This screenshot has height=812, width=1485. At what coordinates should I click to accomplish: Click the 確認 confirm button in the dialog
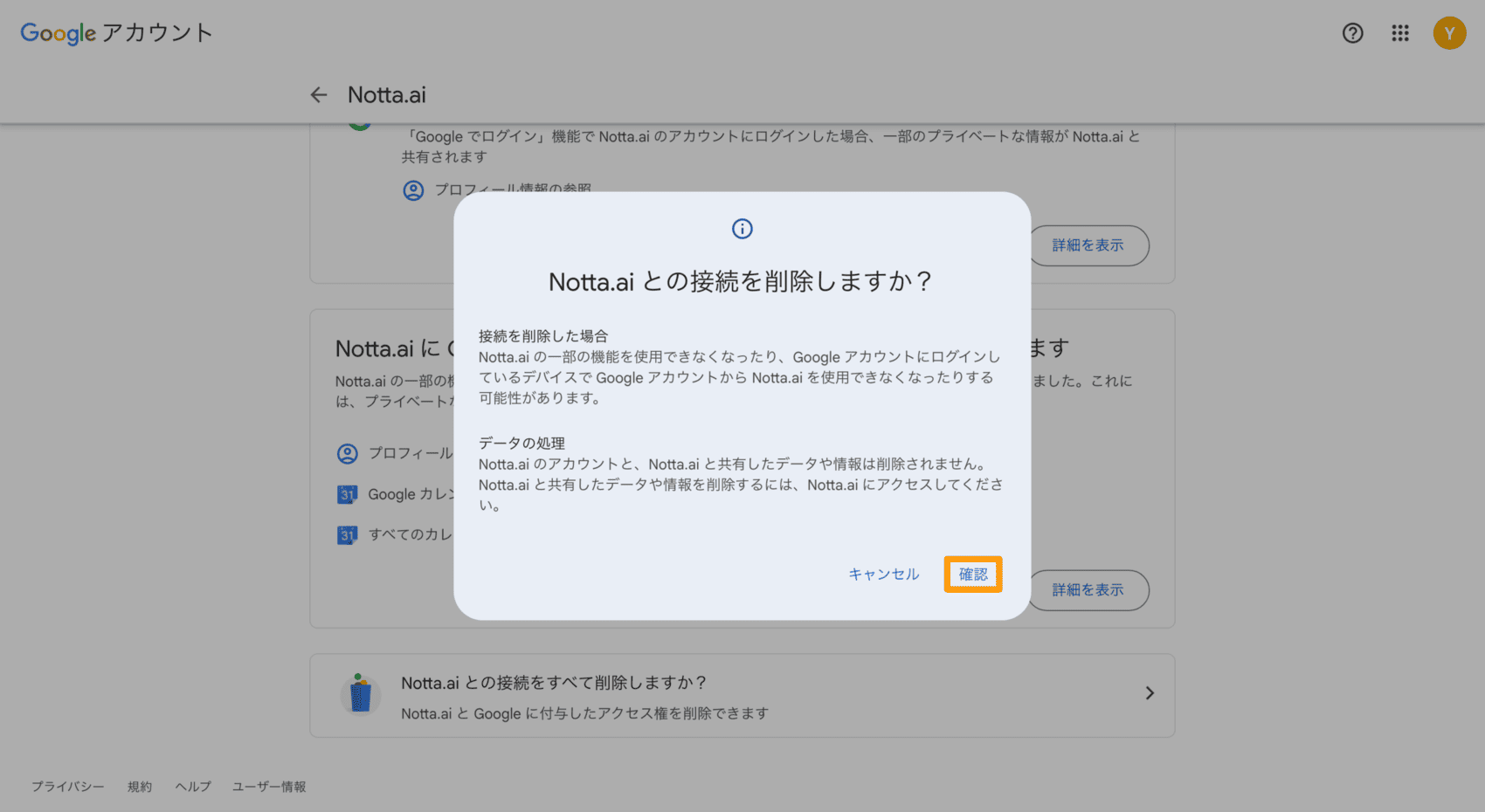(x=973, y=575)
